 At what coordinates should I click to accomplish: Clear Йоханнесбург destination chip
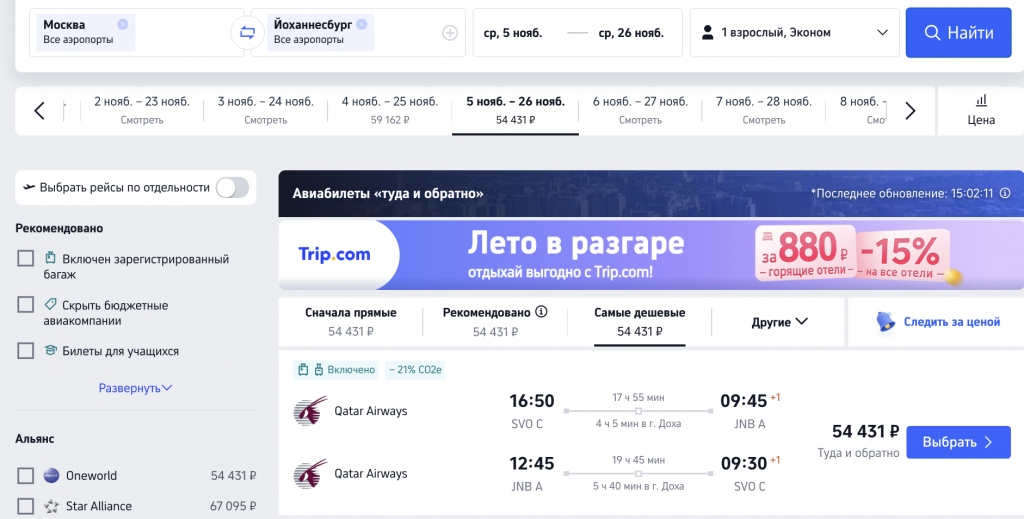pyautogui.click(x=362, y=24)
